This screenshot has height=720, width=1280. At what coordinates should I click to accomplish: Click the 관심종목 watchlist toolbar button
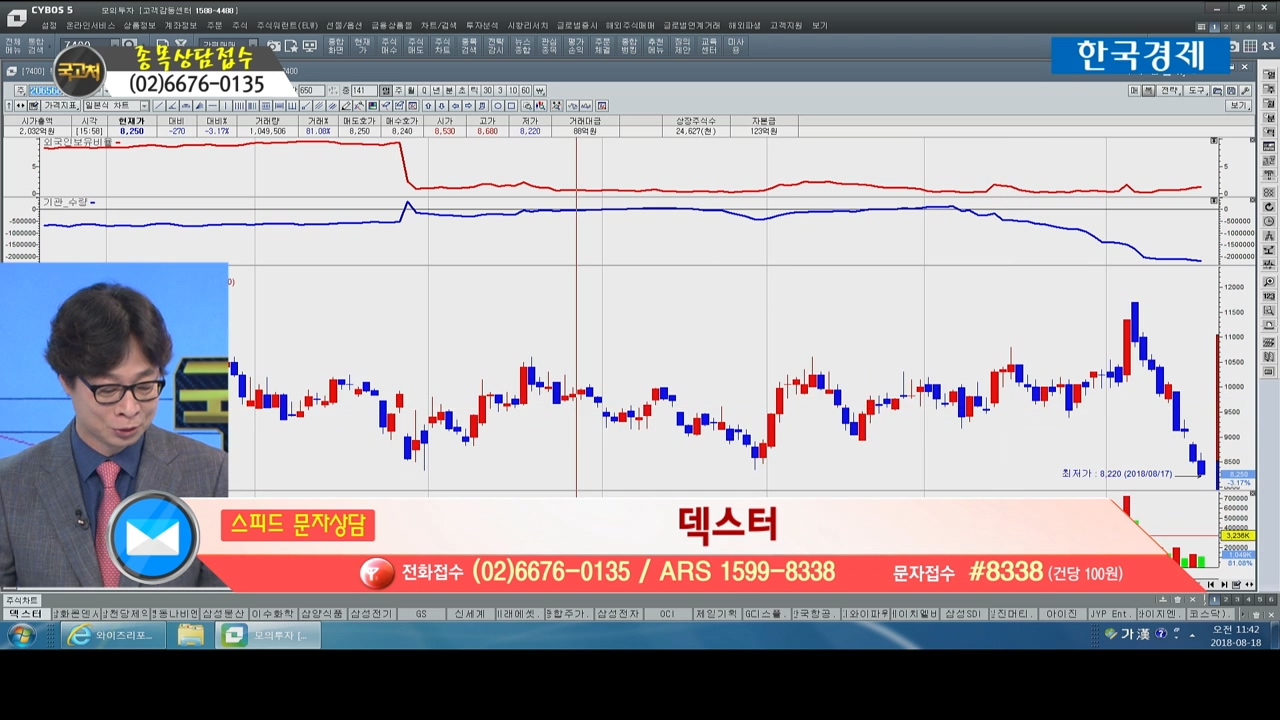point(549,46)
